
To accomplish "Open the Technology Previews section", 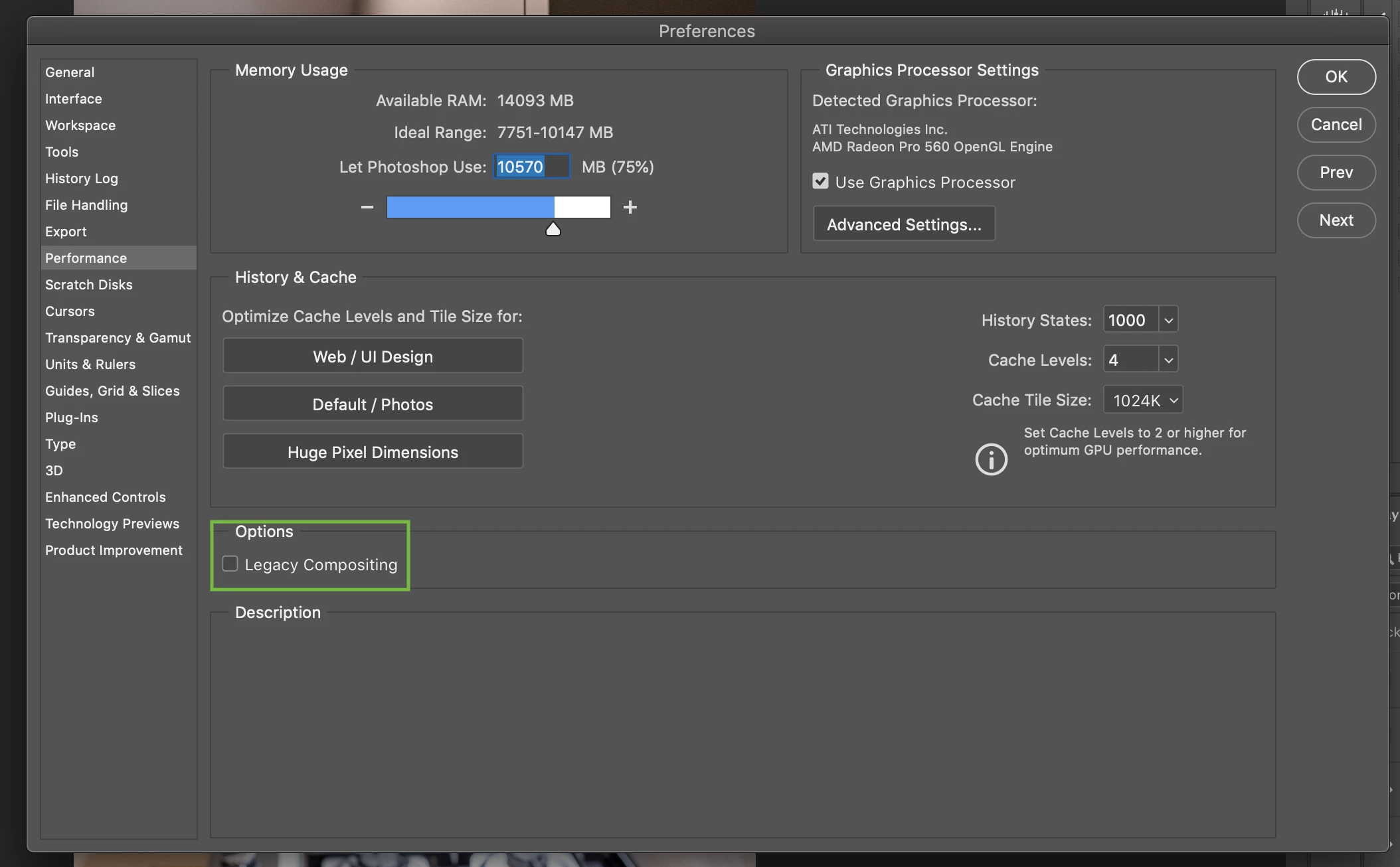I will click(x=112, y=524).
